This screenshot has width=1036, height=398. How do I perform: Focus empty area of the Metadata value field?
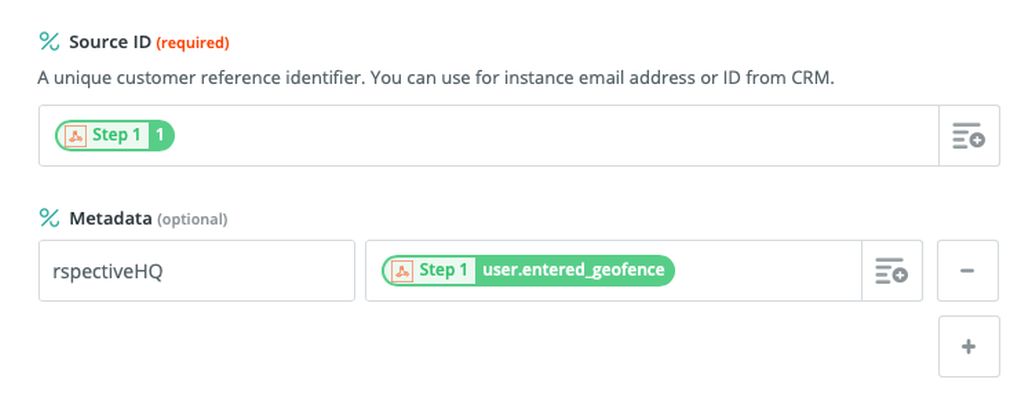(x=766, y=270)
